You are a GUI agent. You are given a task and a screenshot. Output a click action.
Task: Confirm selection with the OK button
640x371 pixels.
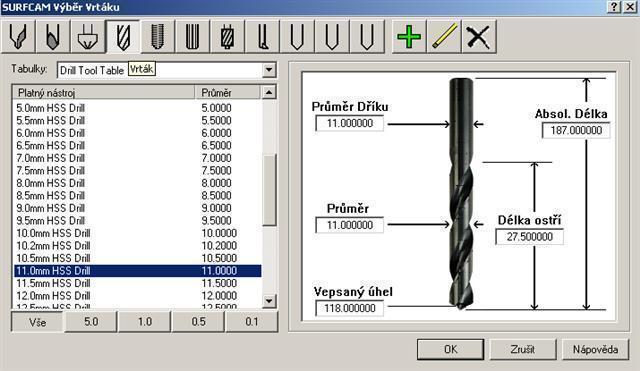[x=451, y=349]
